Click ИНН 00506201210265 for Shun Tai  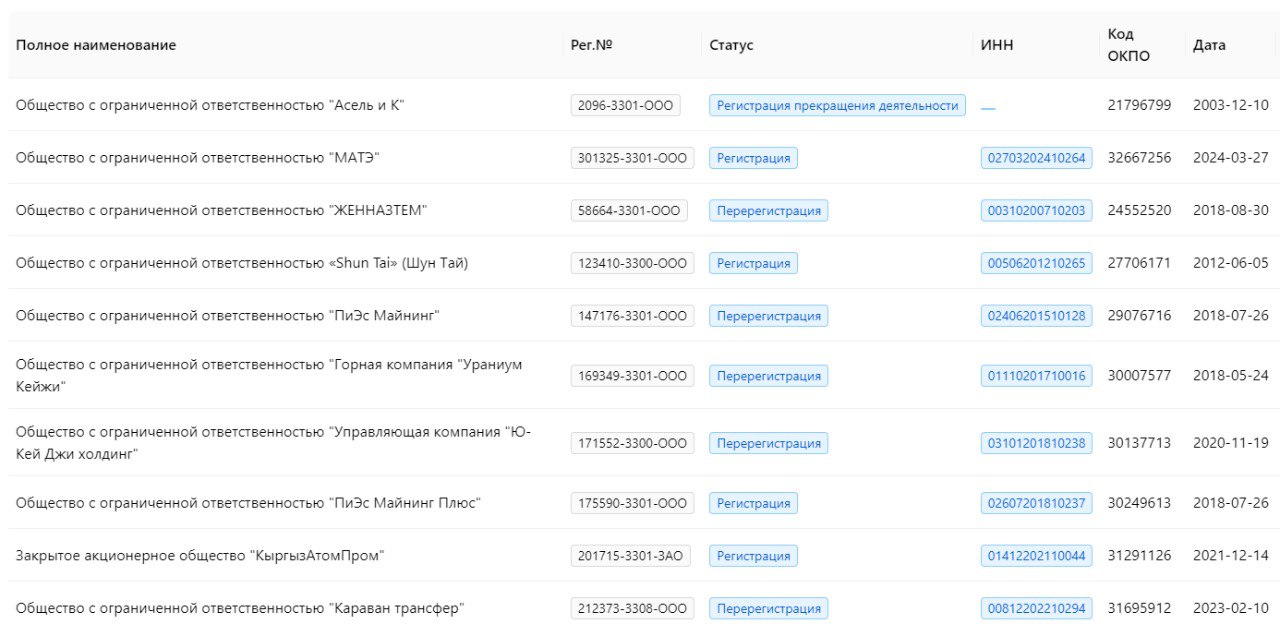point(1036,264)
